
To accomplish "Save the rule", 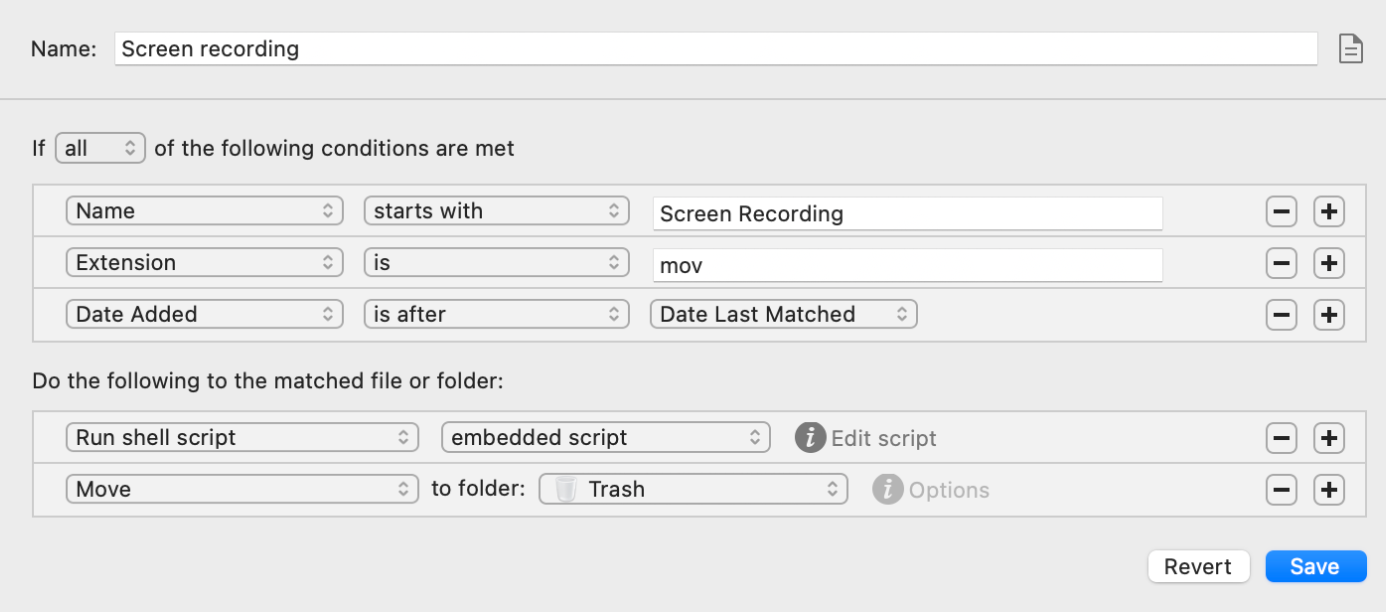I will pyautogui.click(x=1315, y=566).
